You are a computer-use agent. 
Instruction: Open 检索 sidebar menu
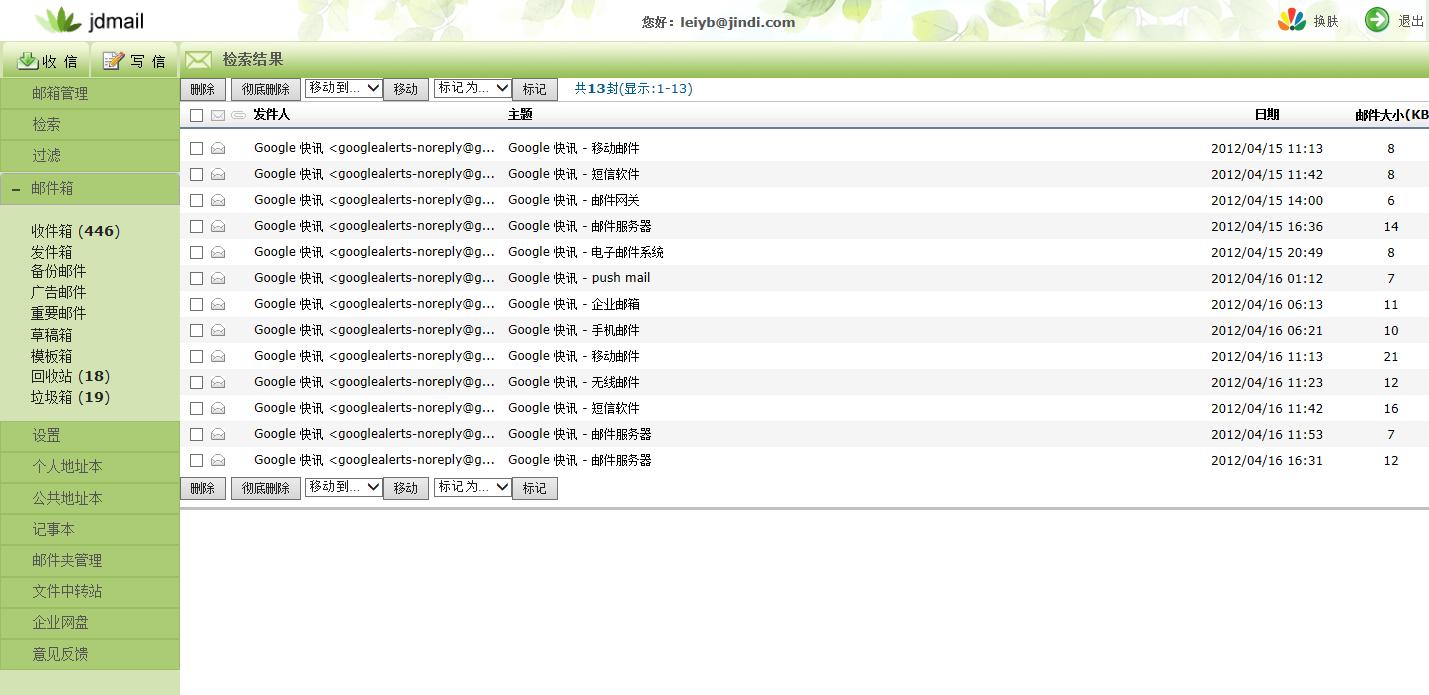coord(90,124)
